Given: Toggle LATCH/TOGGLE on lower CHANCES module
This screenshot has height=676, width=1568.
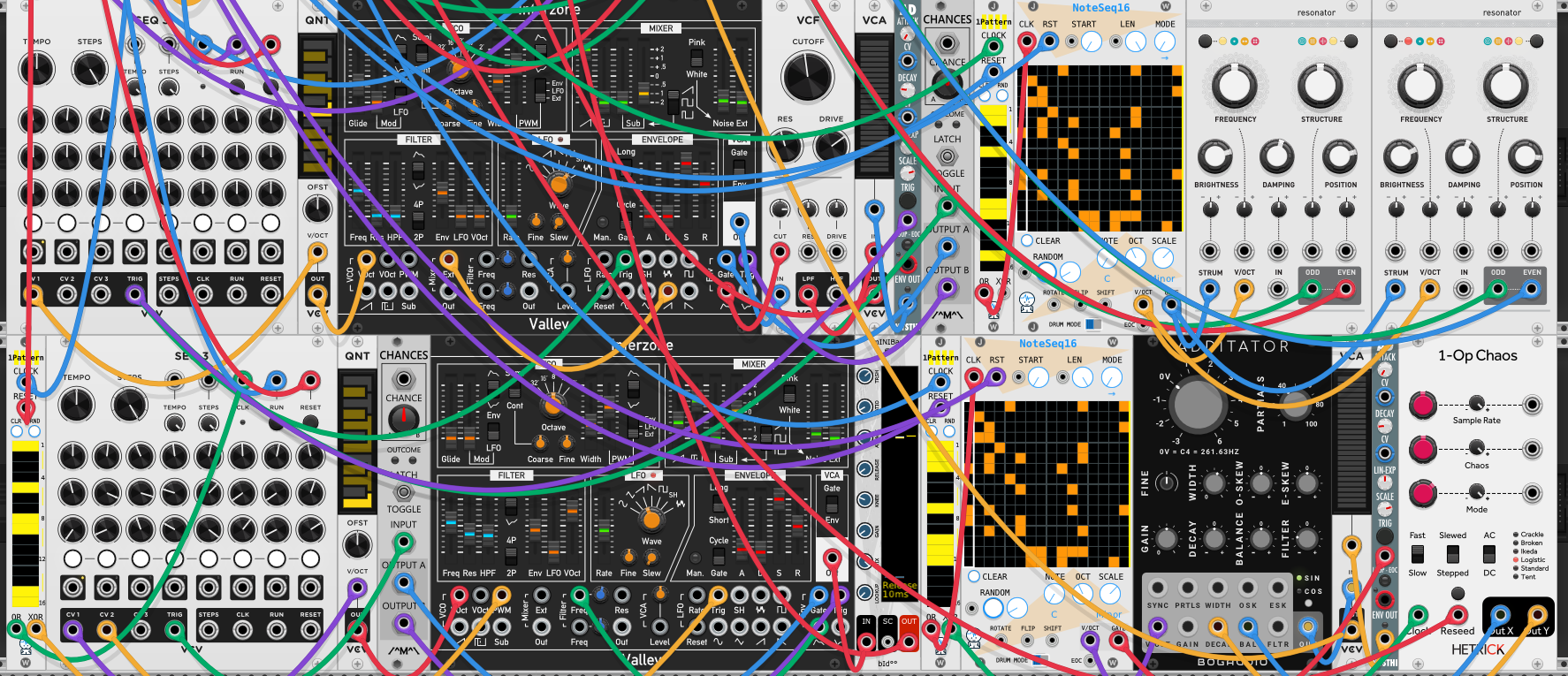Looking at the screenshot, I should (x=404, y=492).
